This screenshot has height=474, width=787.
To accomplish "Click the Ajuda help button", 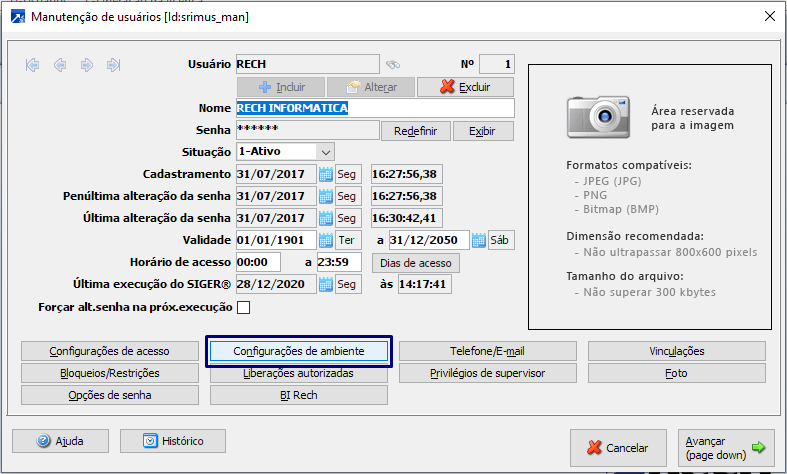I will [x=60, y=441].
